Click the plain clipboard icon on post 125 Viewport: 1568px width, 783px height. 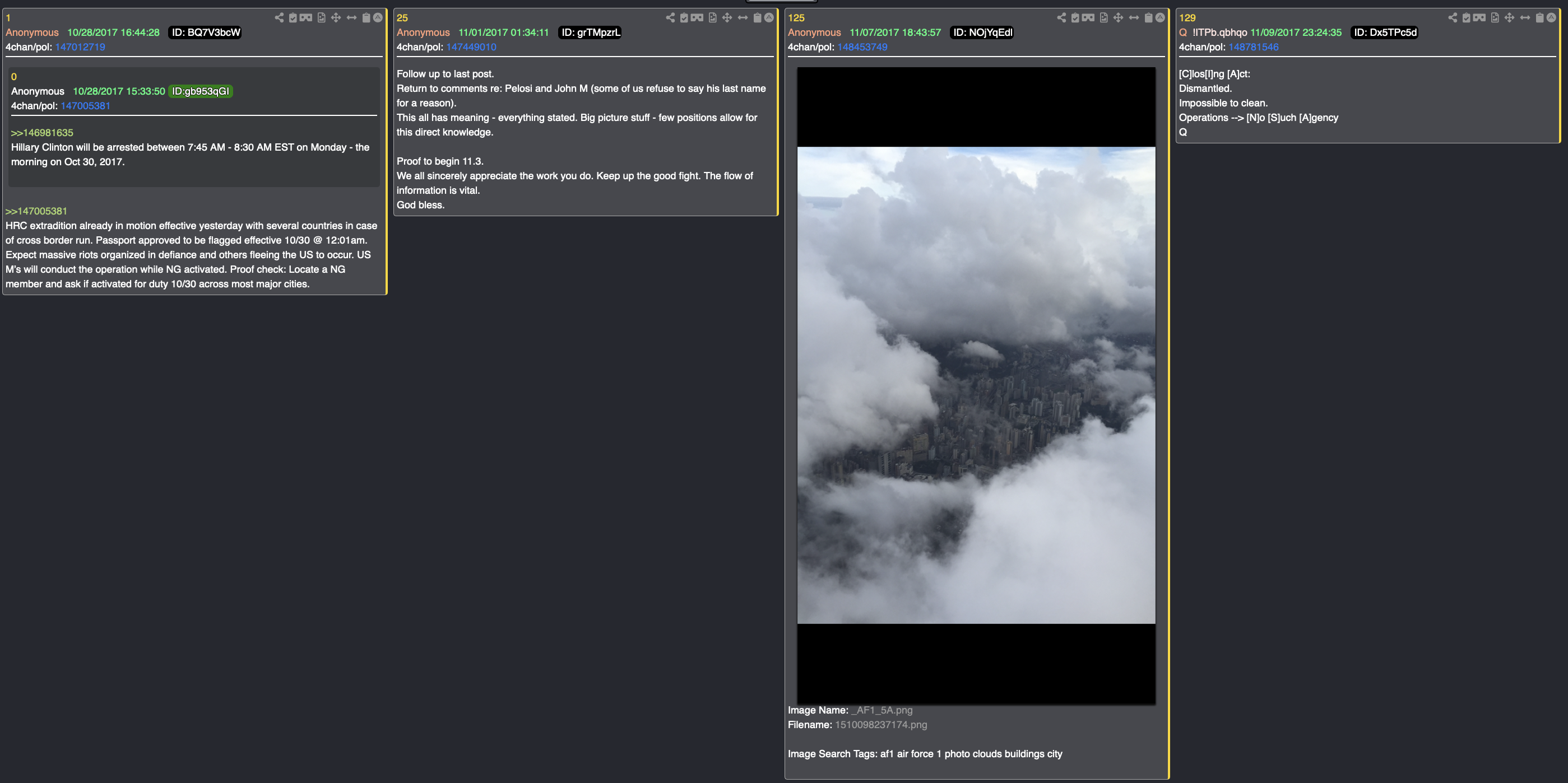click(x=1149, y=18)
